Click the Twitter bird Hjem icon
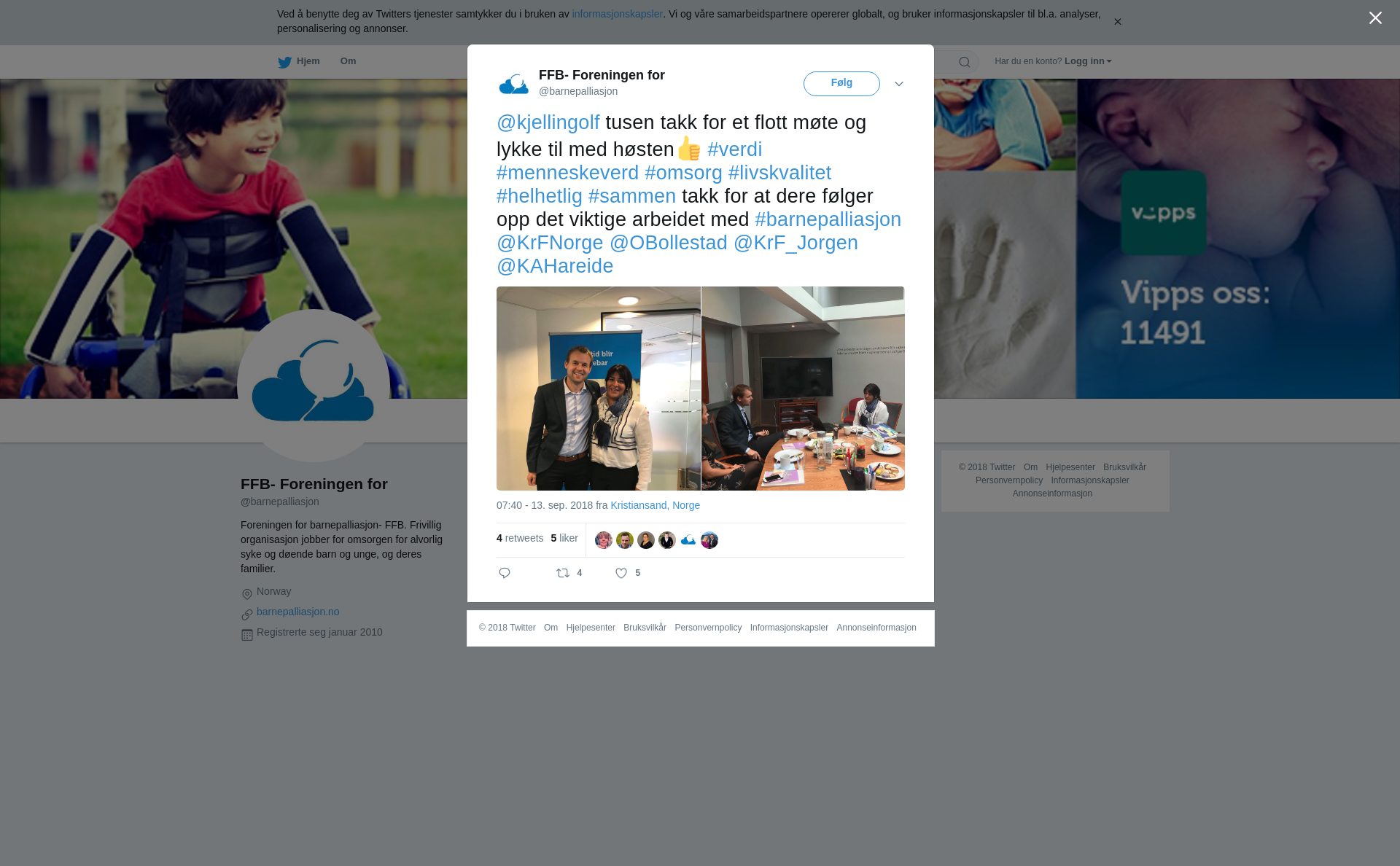 pyautogui.click(x=284, y=62)
